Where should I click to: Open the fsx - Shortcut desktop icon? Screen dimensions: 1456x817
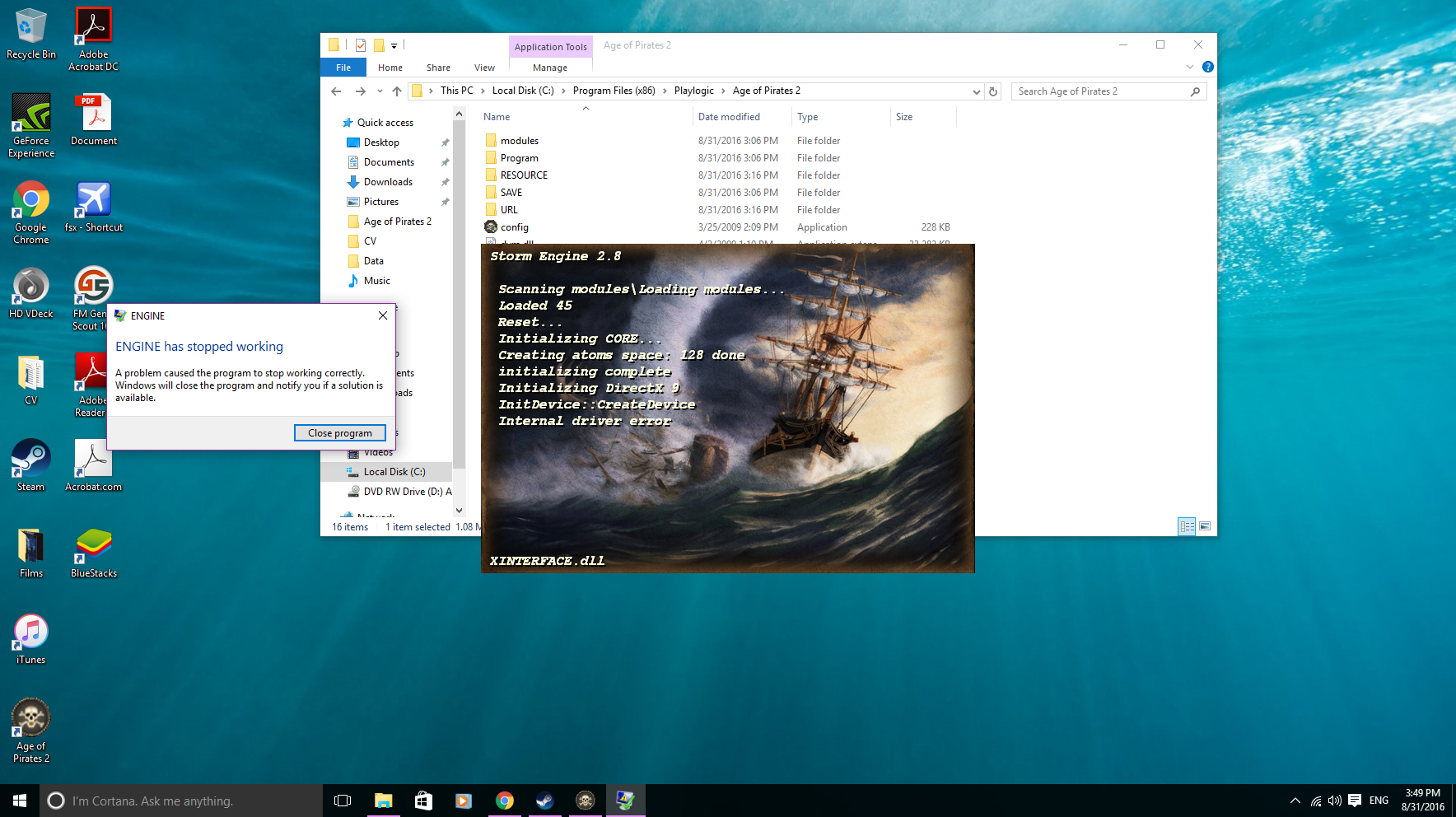[x=93, y=206]
